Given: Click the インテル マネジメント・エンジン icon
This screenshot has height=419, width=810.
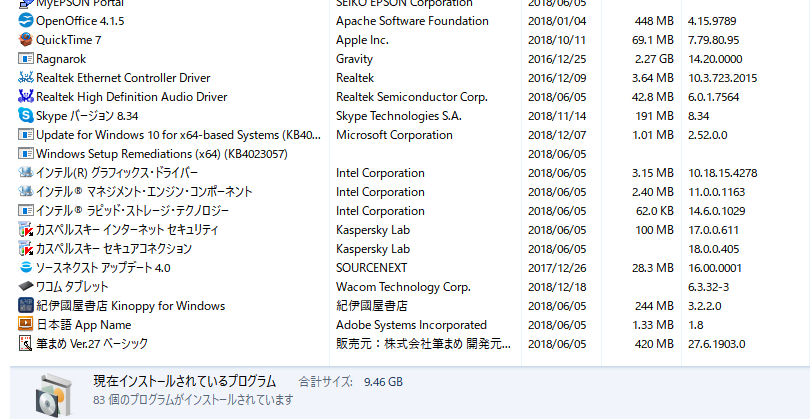Looking at the screenshot, I should [26, 192].
